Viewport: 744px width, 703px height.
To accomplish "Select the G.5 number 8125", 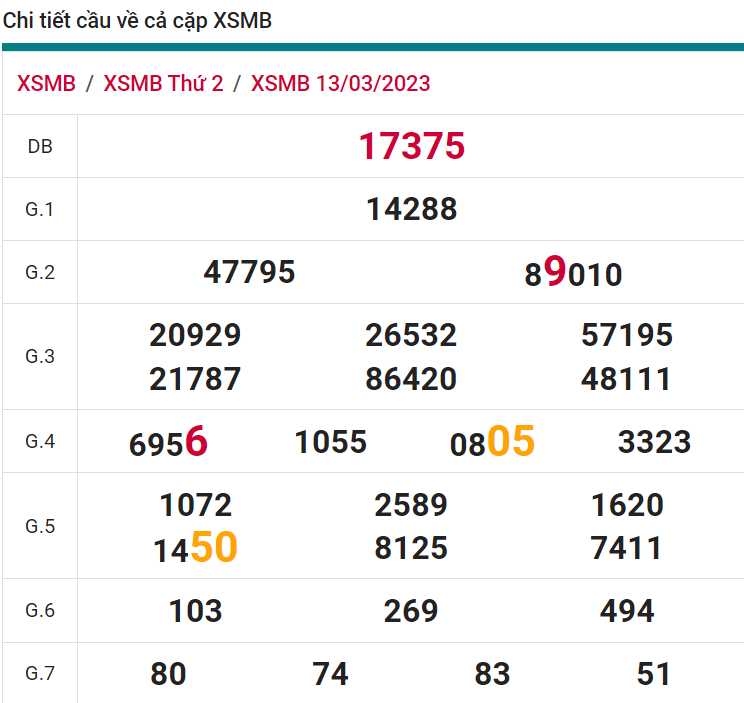I will [x=411, y=549].
